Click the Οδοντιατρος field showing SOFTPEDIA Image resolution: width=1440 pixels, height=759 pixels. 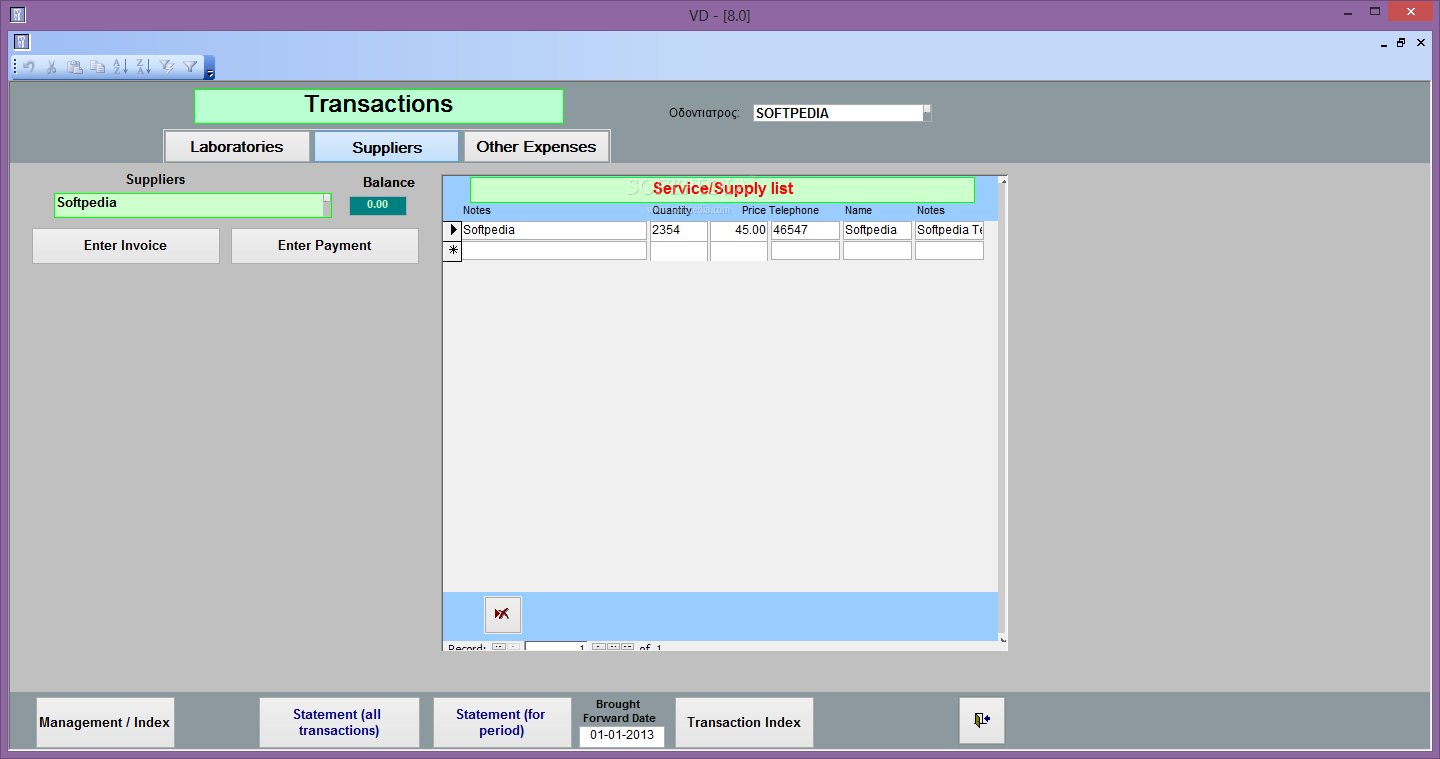tap(838, 113)
